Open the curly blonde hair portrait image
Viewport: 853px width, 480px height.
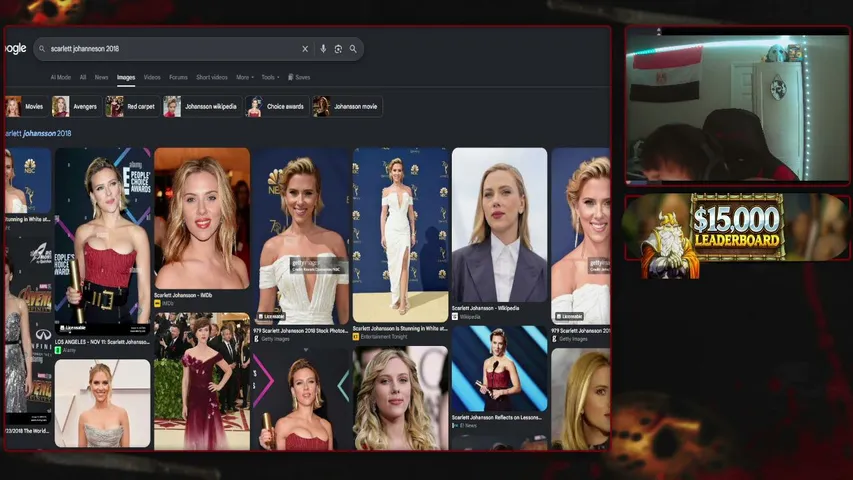pyautogui.click(x=400, y=398)
